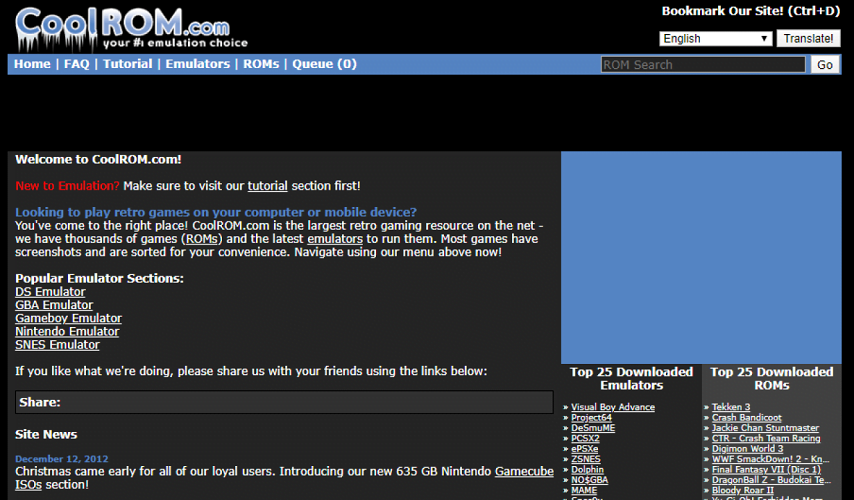
Task: Click the blue advertisement panel
Action: pos(701,258)
